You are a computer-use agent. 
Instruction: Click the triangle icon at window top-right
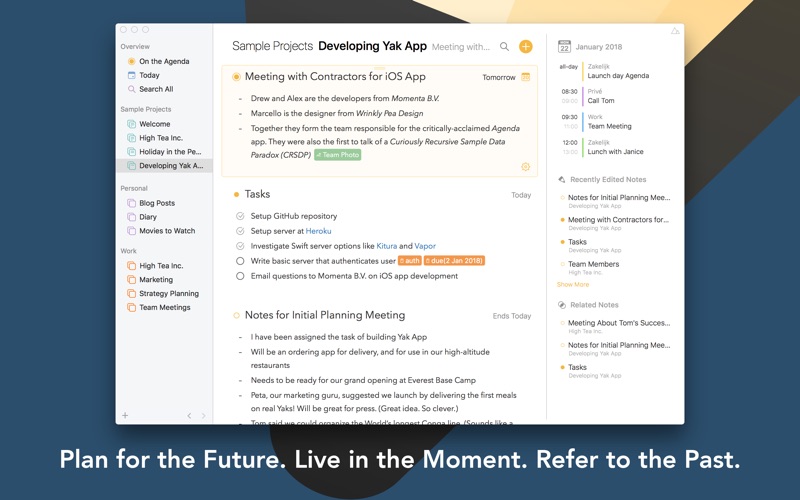click(x=675, y=31)
